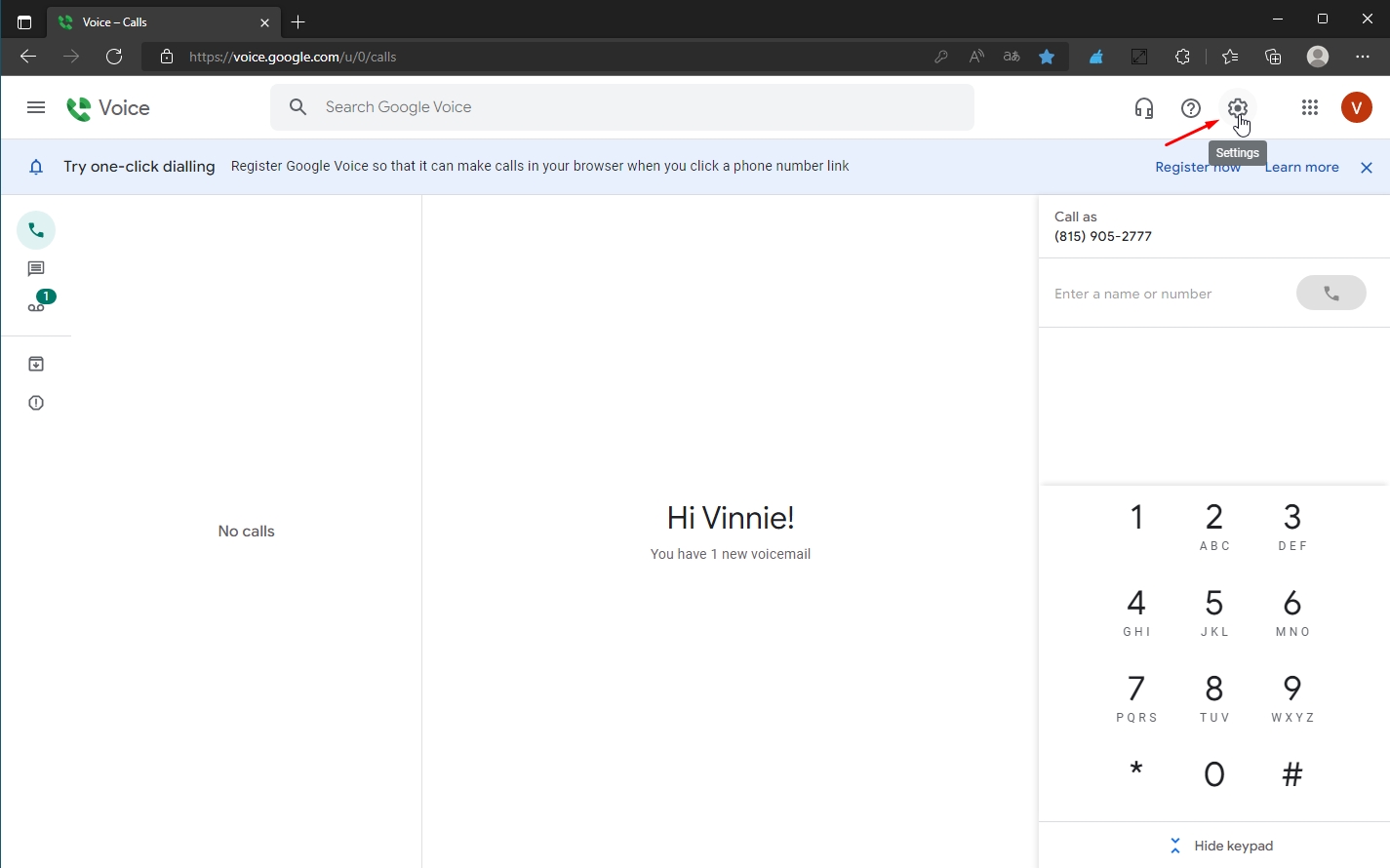
Task: Open the Archive section icon
Action: point(36,364)
